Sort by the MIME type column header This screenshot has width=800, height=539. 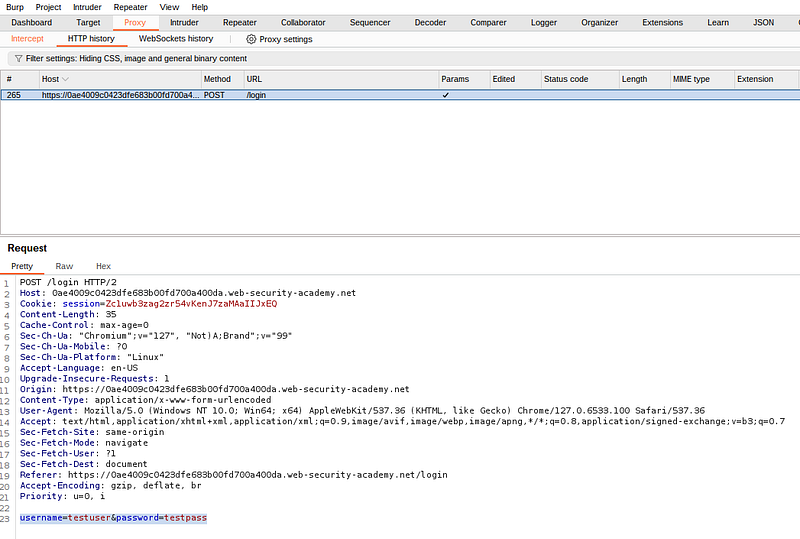[702, 79]
